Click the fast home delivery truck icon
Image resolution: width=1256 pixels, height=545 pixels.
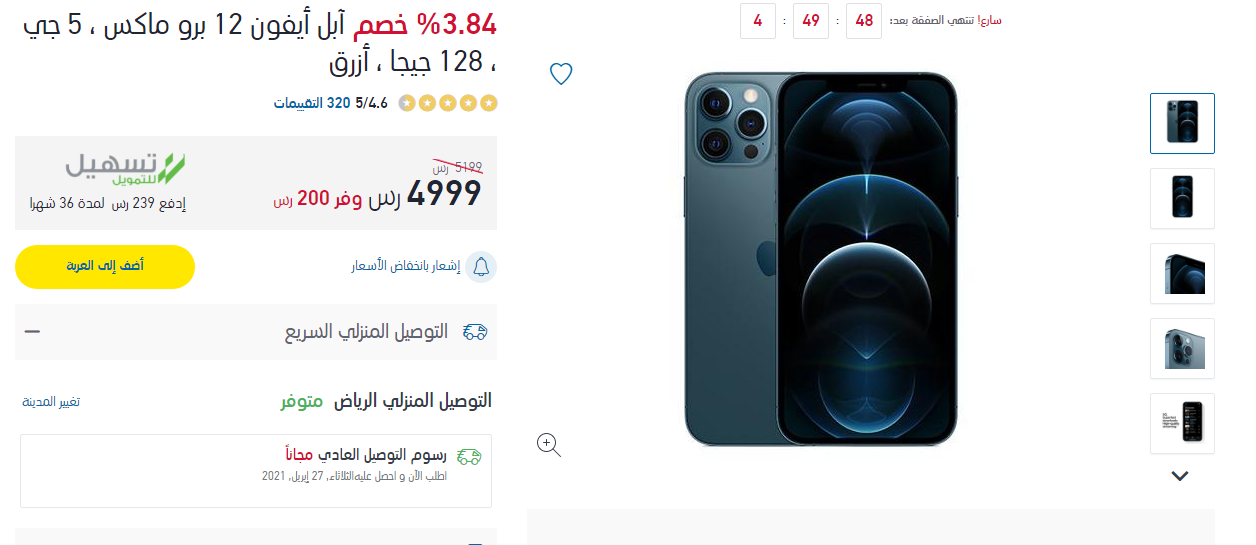475,332
